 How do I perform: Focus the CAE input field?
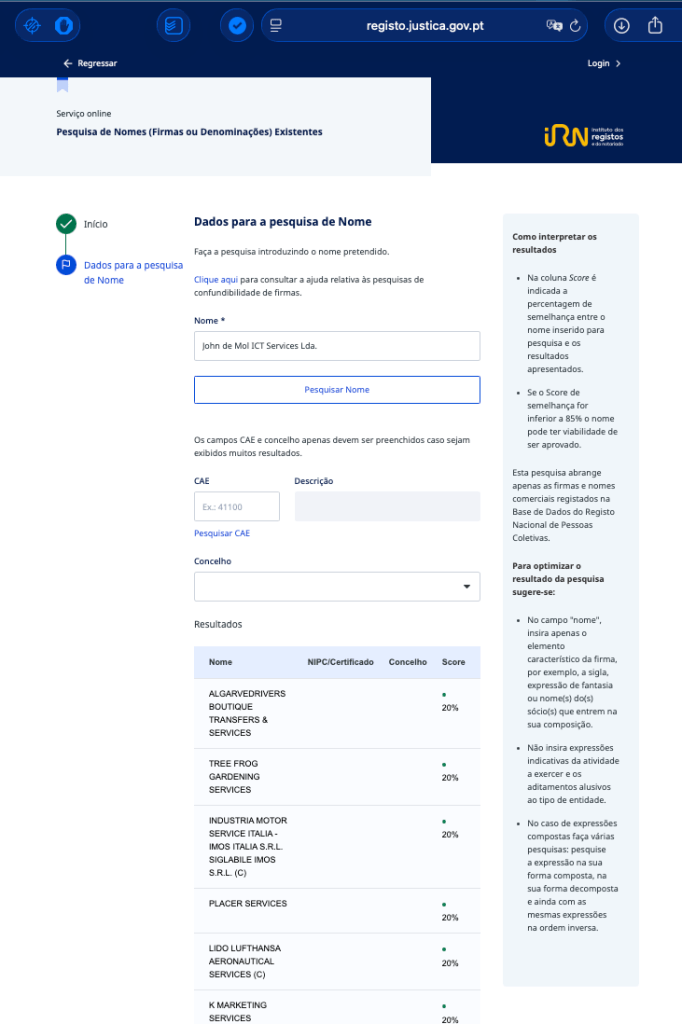[237, 507]
